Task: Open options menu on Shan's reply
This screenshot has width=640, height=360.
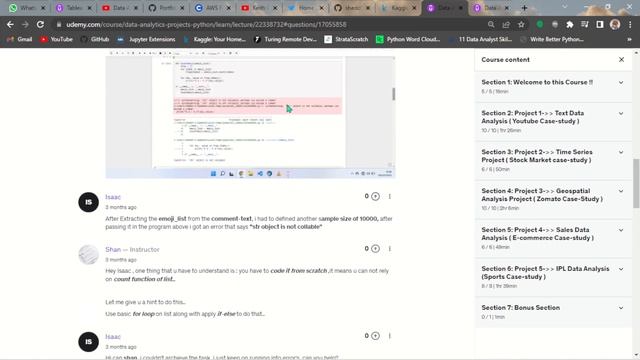Action: point(390,249)
